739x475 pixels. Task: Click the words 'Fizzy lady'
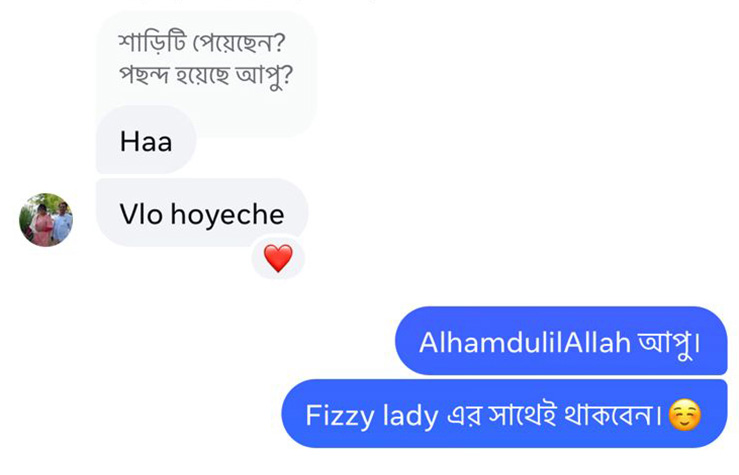(372, 416)
